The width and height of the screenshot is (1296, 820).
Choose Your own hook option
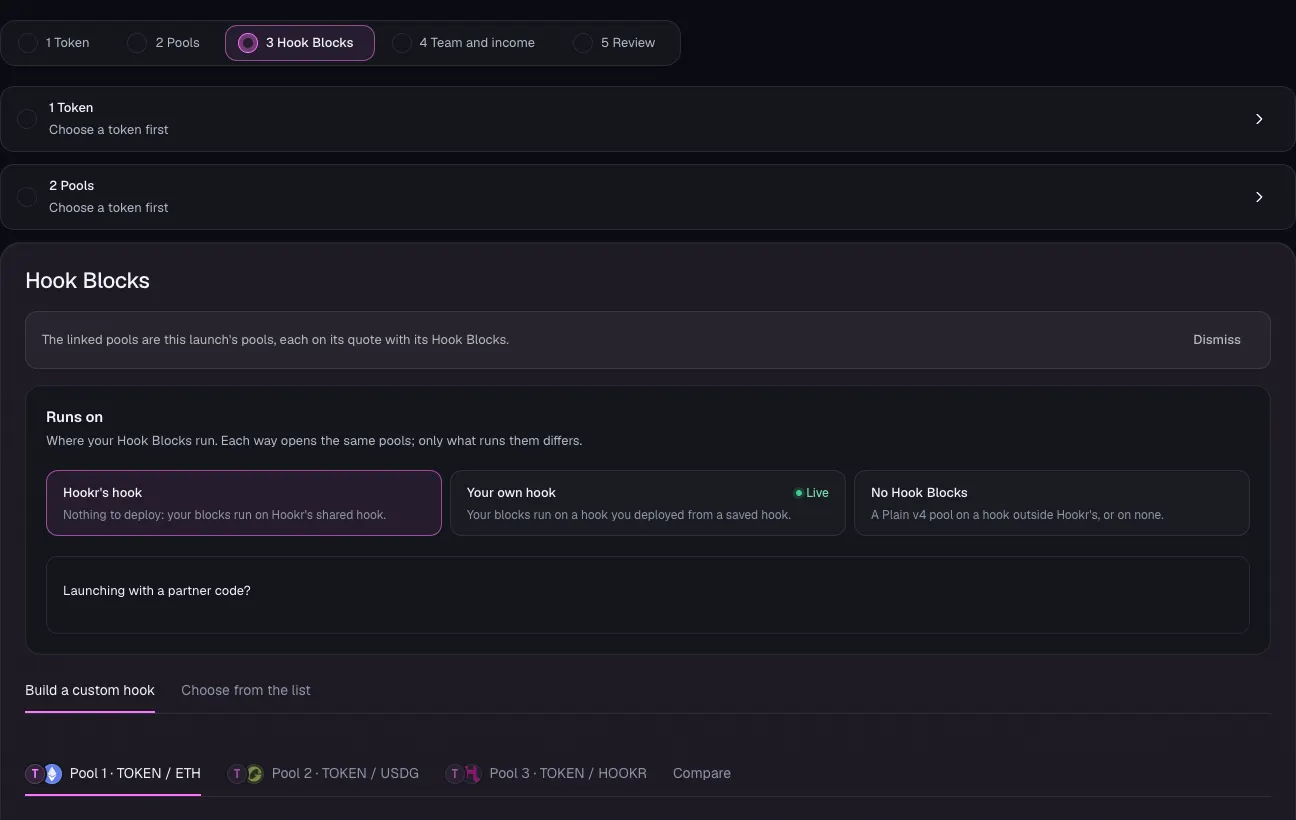648,503
